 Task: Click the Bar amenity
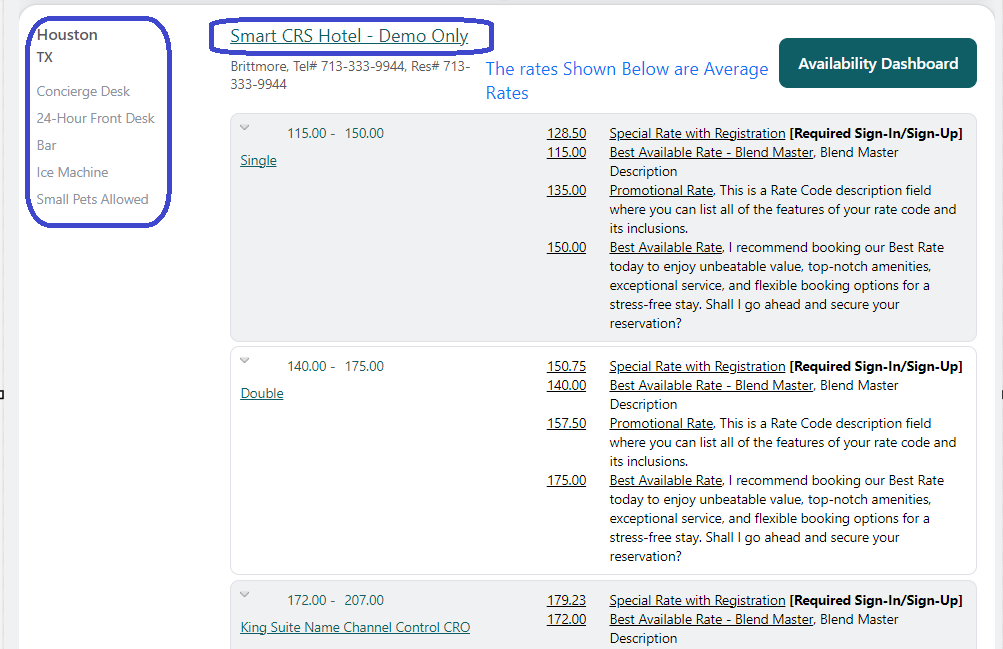[x=46, y=145]
